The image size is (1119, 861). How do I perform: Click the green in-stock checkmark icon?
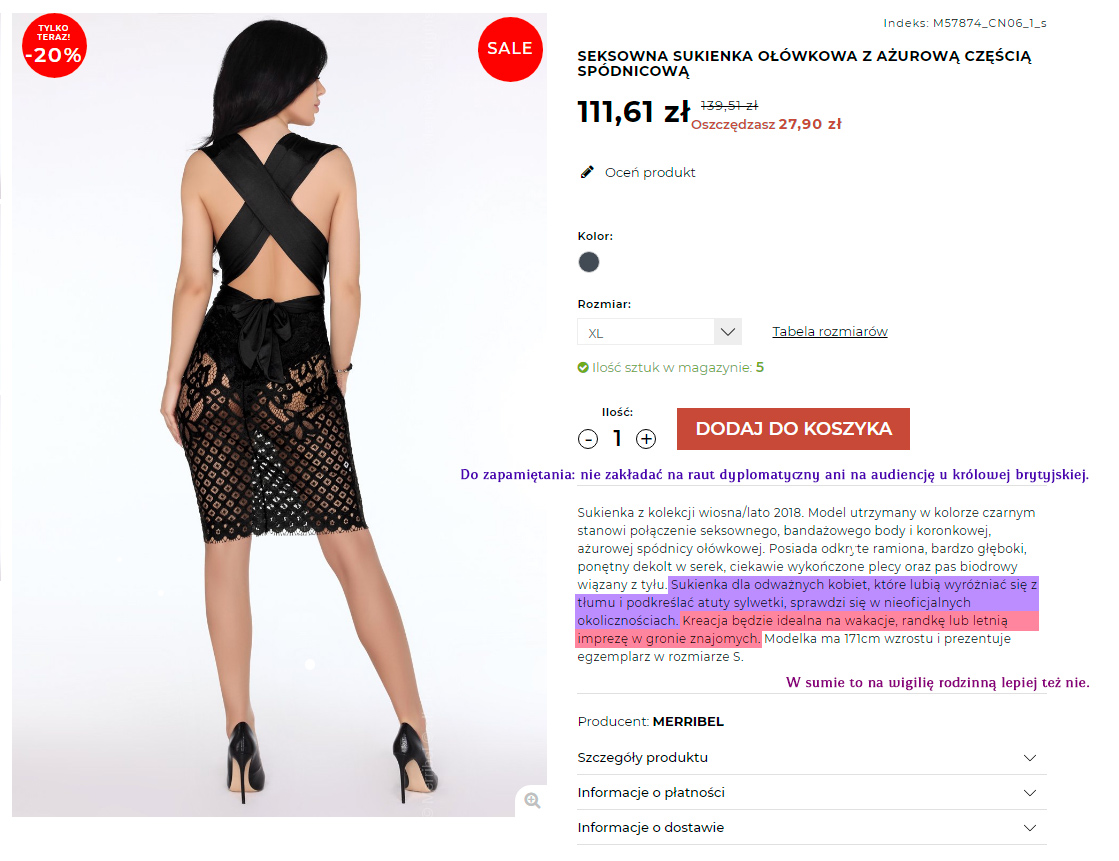583,368
